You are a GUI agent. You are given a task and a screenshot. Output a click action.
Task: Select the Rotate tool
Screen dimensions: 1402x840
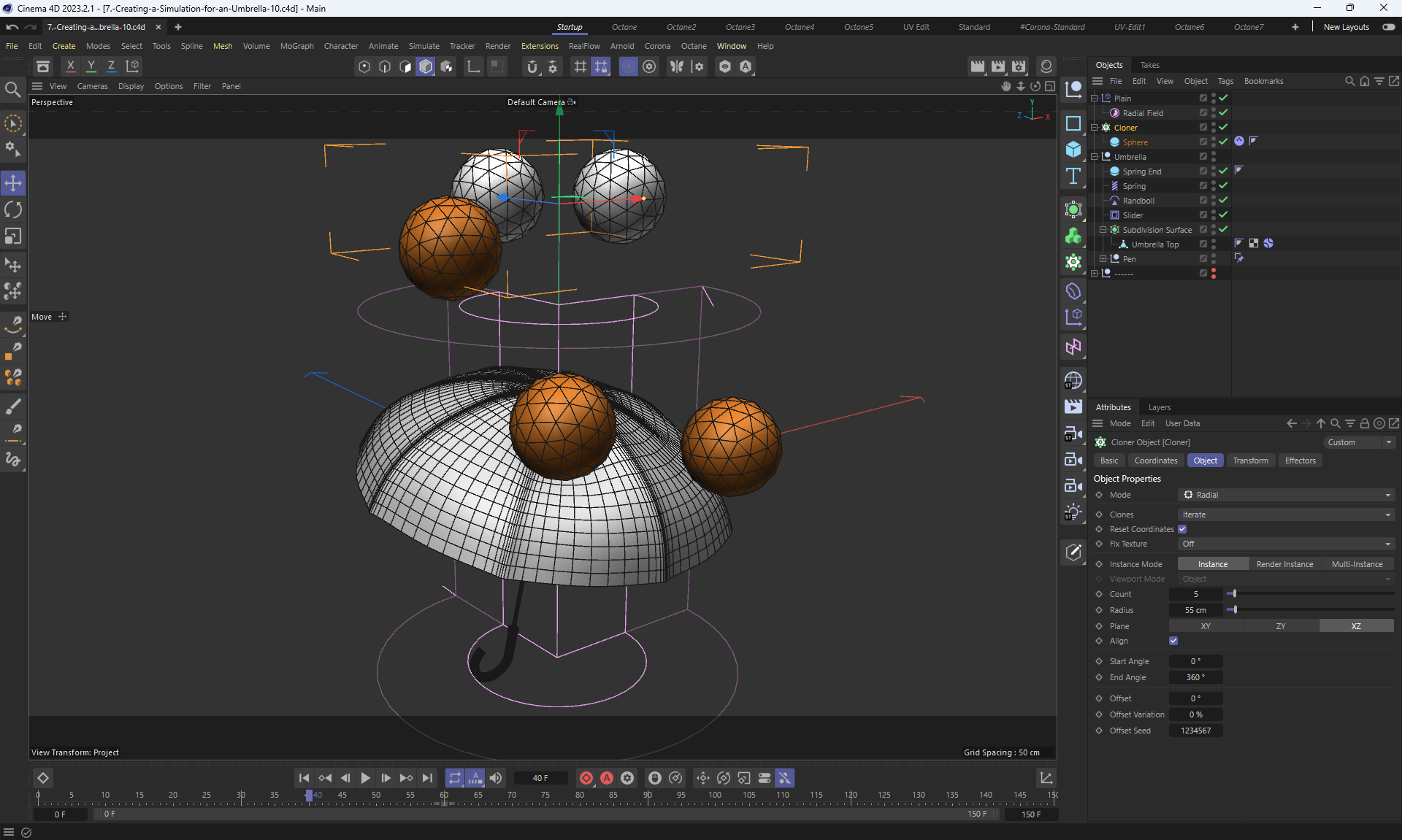[x=13, y=210]
